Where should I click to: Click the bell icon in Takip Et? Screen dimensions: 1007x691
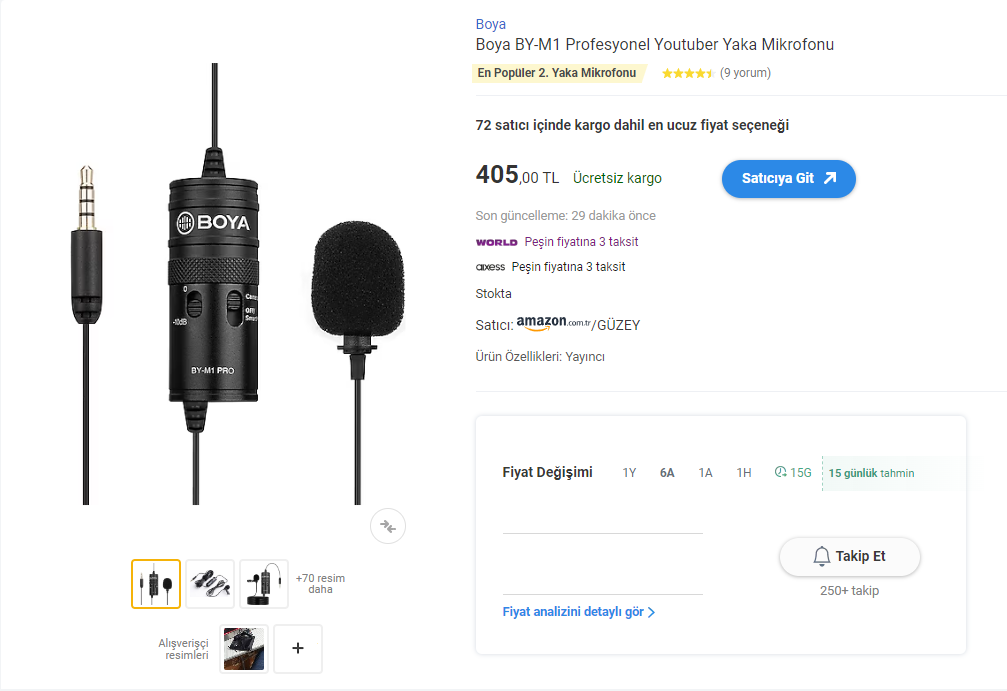[x=822, y=556]
